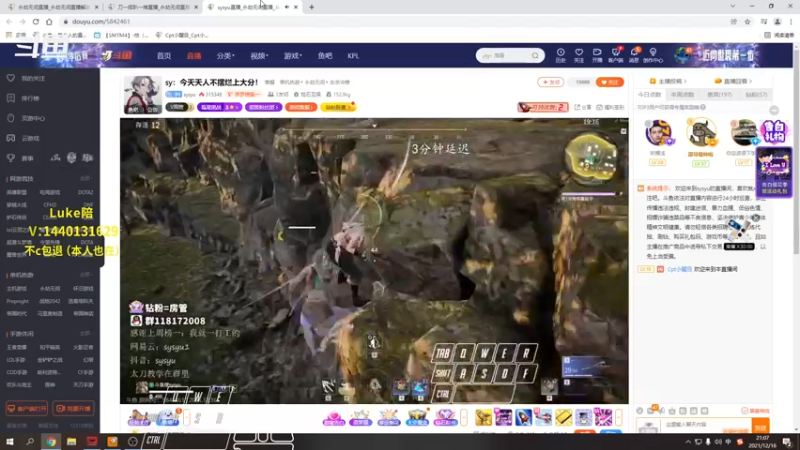Screen dimensions: 800x450
Task: Switch to 钻粉(57) tab
Action: (x=756, y=94)
